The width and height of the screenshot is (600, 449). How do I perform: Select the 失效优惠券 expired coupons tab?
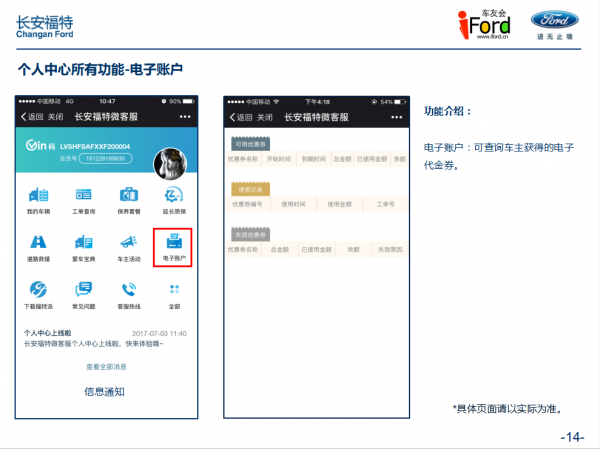tap(251, 234)
